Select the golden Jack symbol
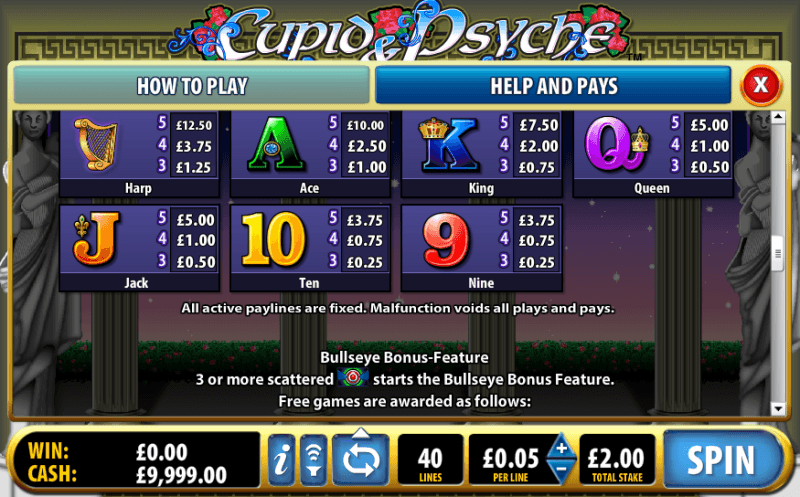 [x=96, y=238]
